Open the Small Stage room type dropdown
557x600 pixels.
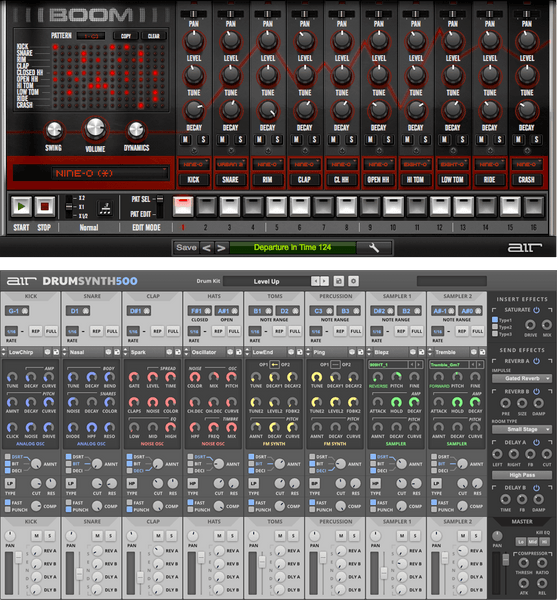point(522,429)
